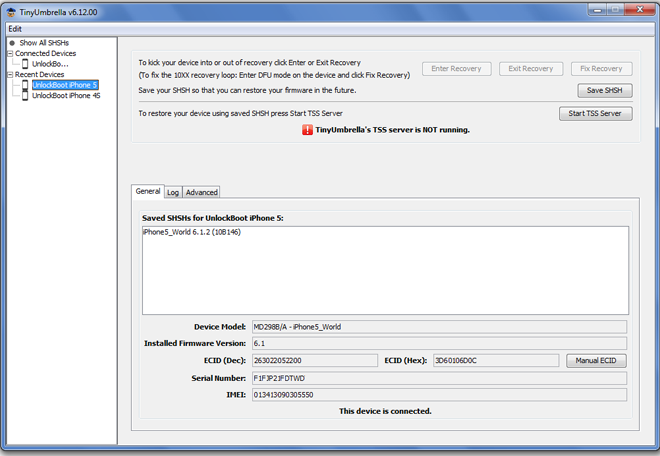Collapse the Connected Devices tree node
This screenshot has width=660, height=456.
coord(9,54)
